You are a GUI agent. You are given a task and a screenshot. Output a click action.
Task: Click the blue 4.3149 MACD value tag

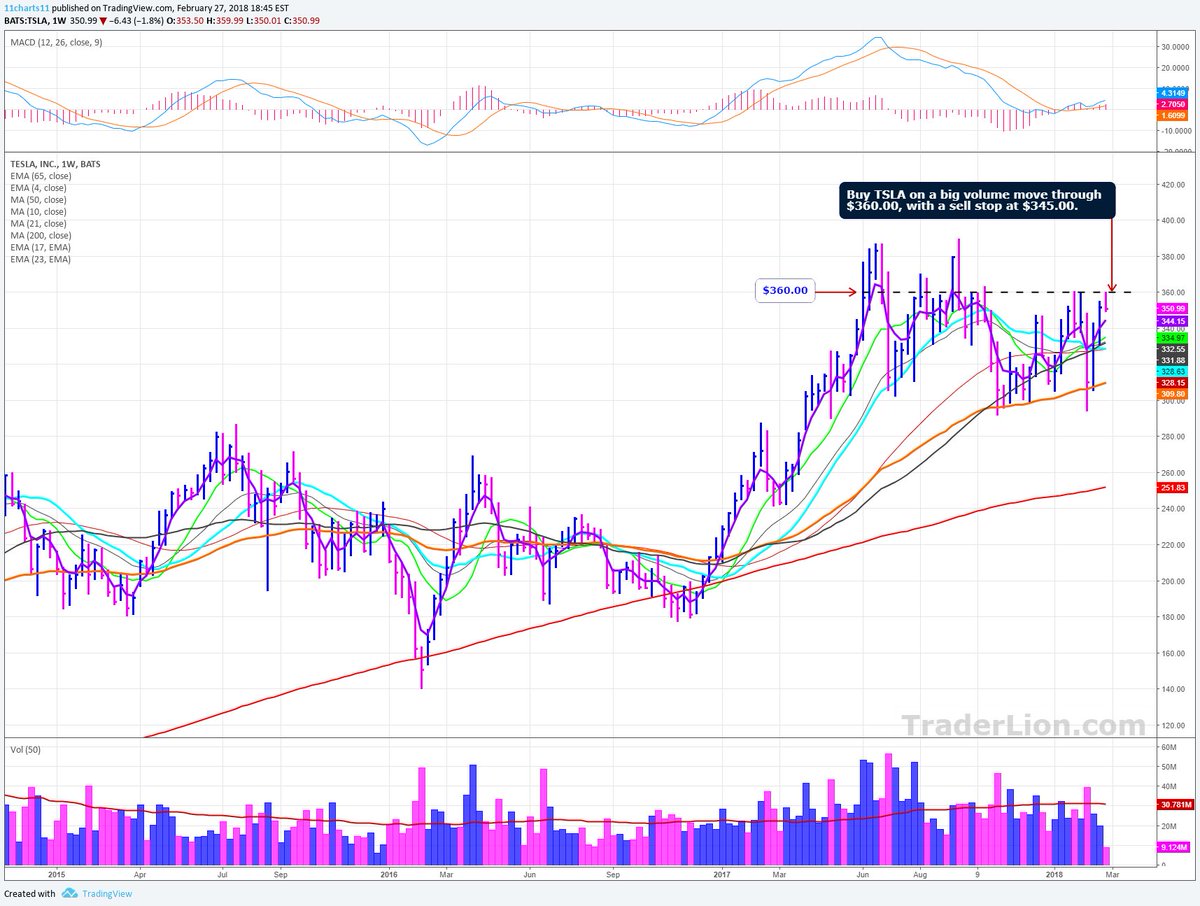(x=1172, y=92)
